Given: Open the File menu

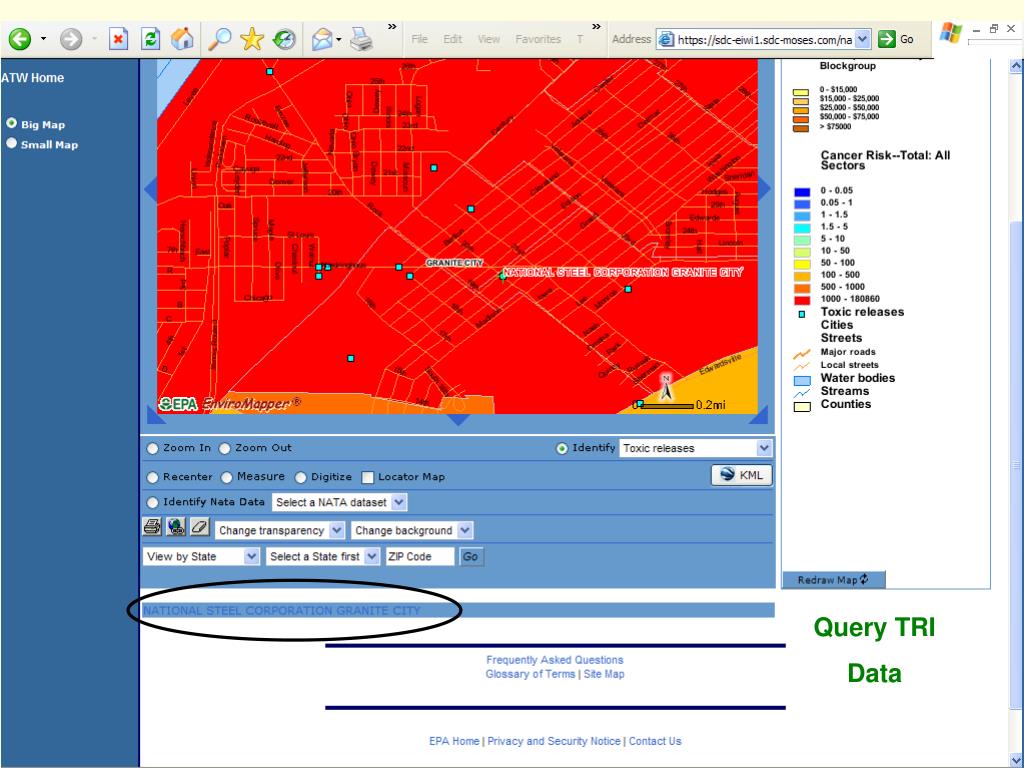Looking at the screenshot, I should point(419,39).
